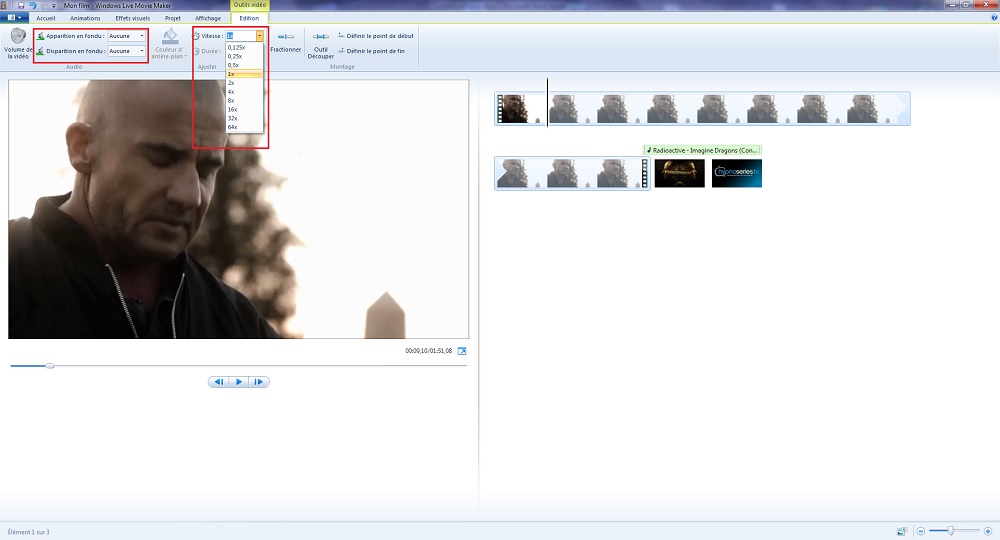Click the Disparition en fondu icon

(40, 51)
